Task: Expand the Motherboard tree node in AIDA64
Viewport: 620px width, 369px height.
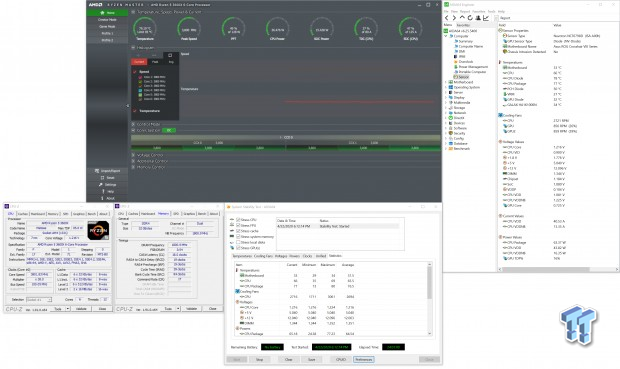Action: click(446, 82)
